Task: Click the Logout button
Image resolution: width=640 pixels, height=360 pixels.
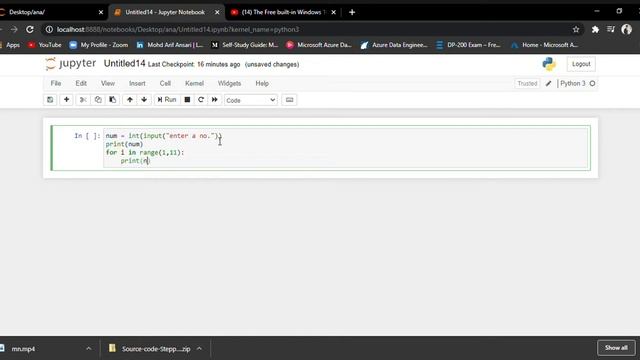Action: 581,64
